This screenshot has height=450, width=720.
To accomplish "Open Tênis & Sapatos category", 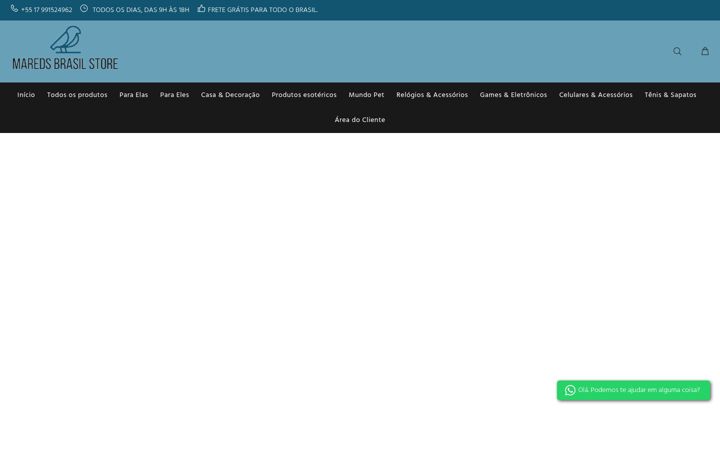I will coord(670,95).
